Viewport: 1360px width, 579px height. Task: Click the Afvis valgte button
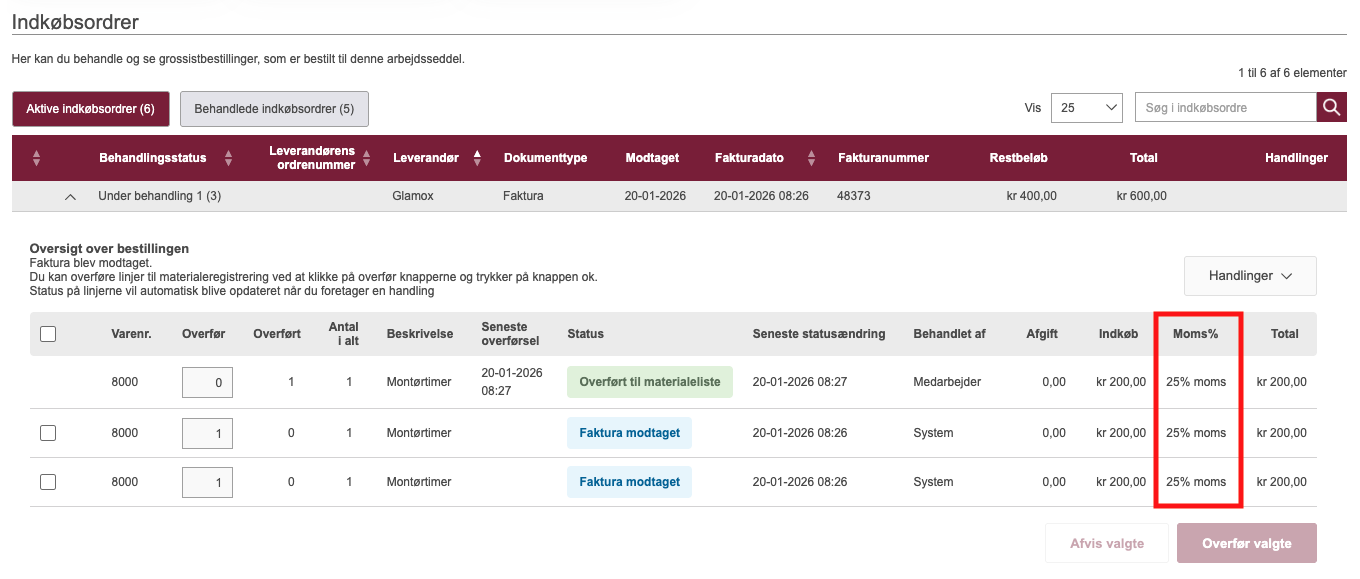1106,544
